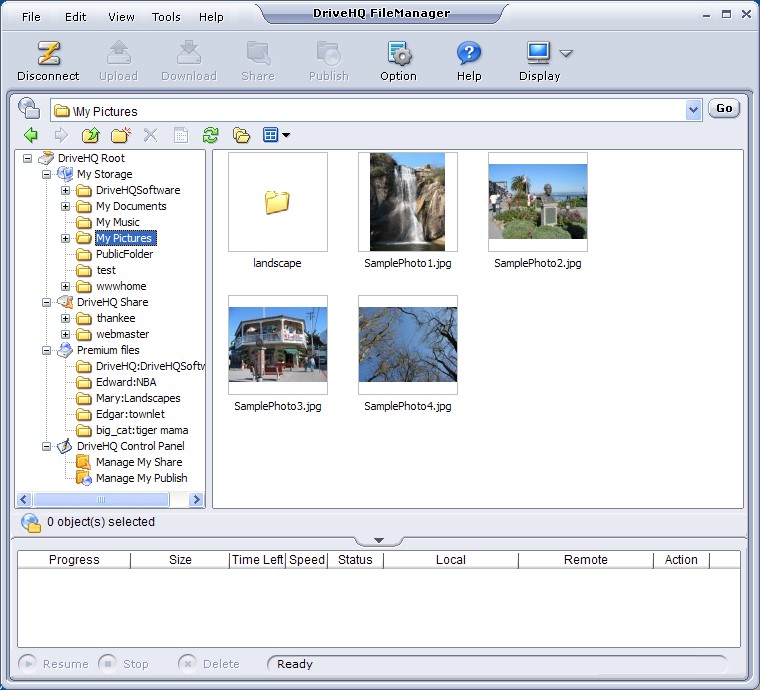Expand the My Documents tree node
The image size is (760, 690).
point(66,206)
